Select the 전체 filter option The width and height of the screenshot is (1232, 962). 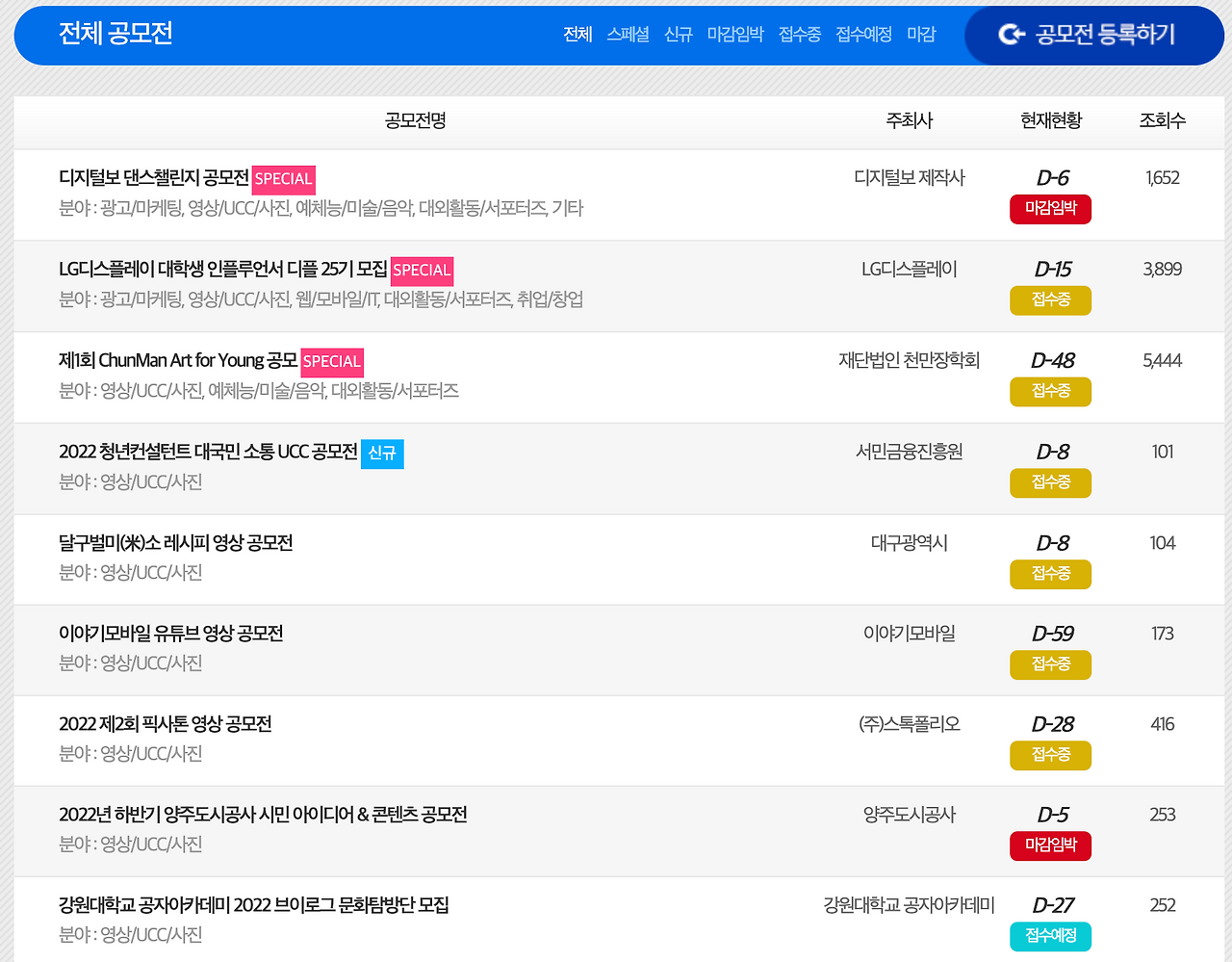click(577, 35)
